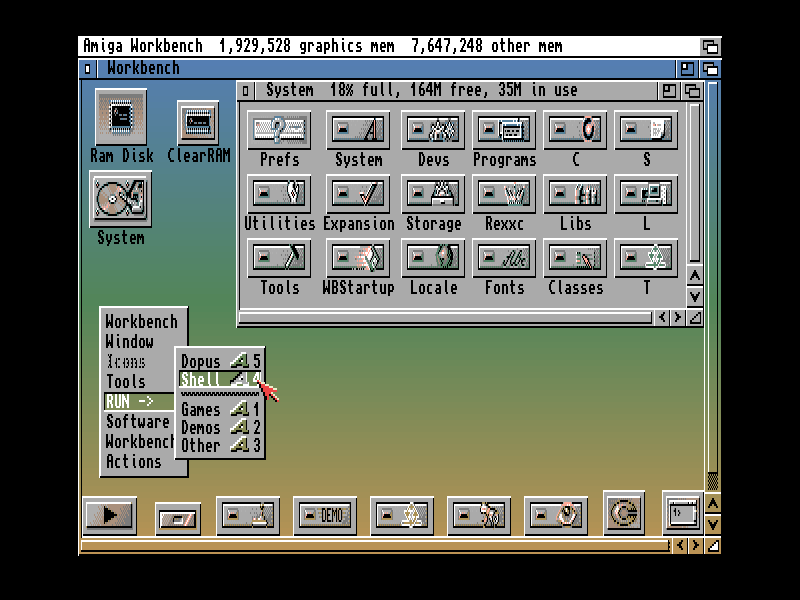The height and width of the screenshot is (600, 800).
Task: Click the Workbench window scroll-up arrow
Action: (x=713, y=504)
